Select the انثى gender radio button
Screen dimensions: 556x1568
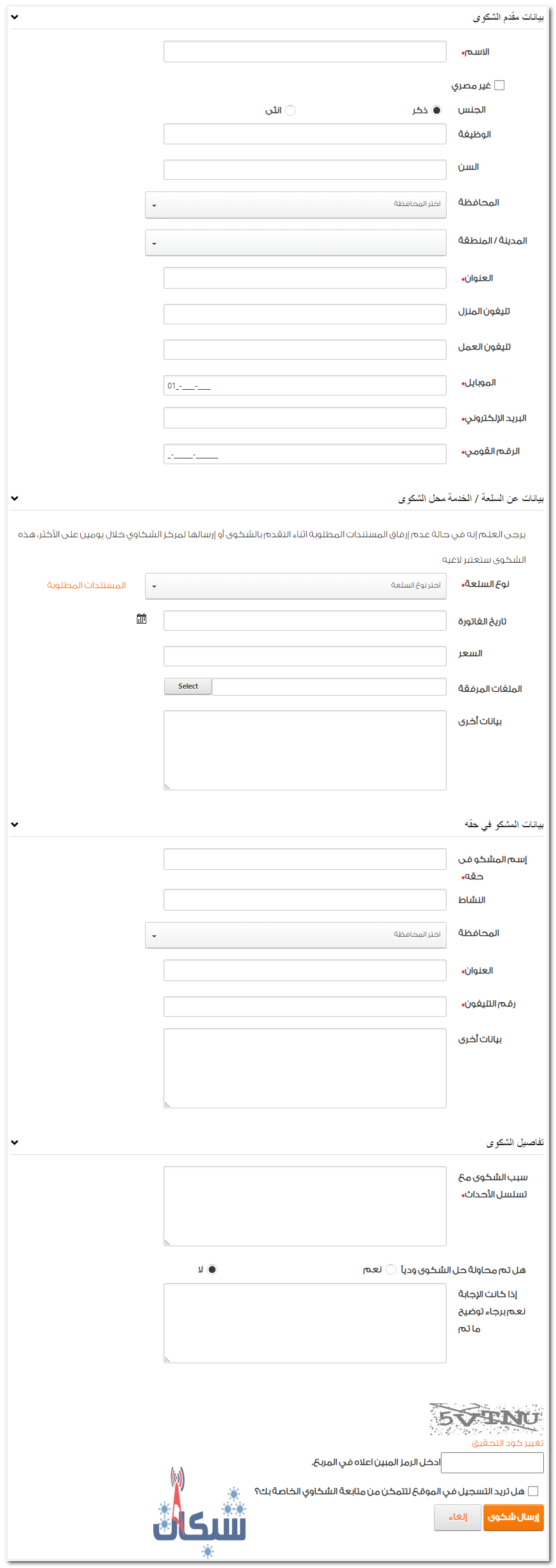coord(290,109)
